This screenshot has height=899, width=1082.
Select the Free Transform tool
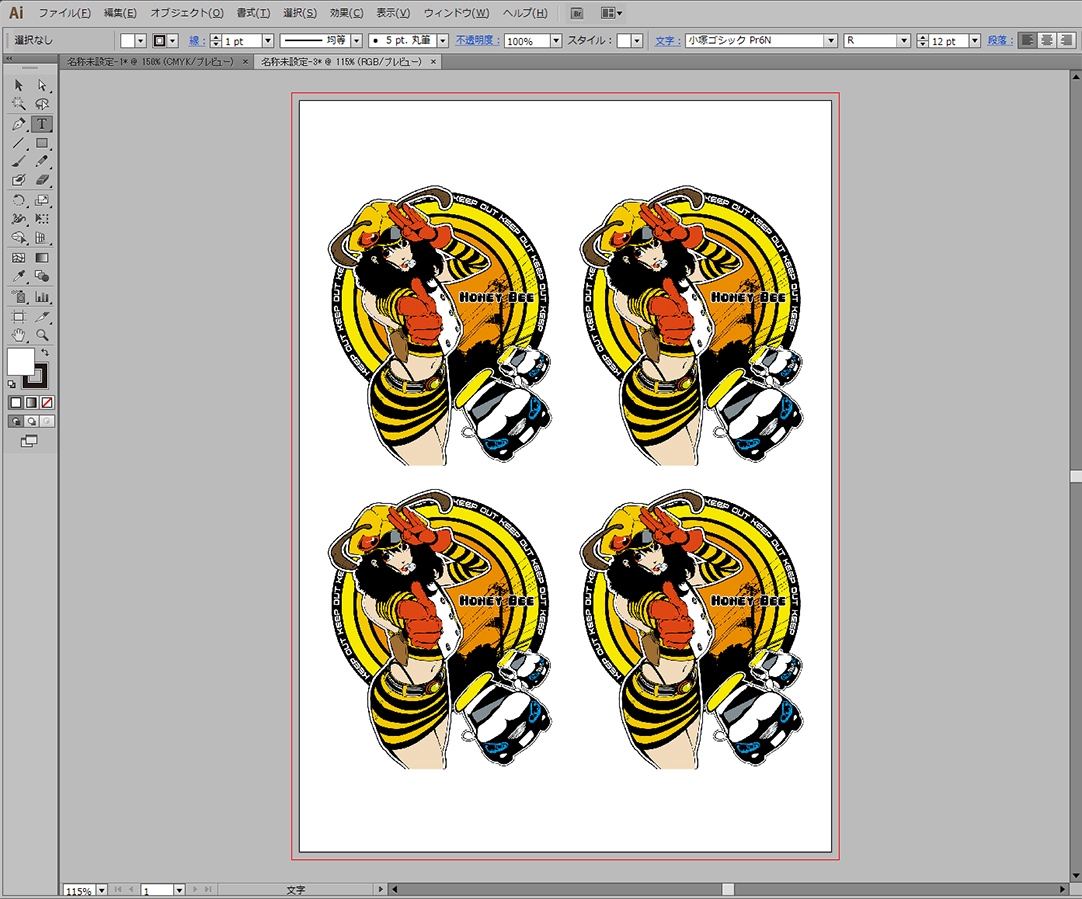tap(42, 219)
